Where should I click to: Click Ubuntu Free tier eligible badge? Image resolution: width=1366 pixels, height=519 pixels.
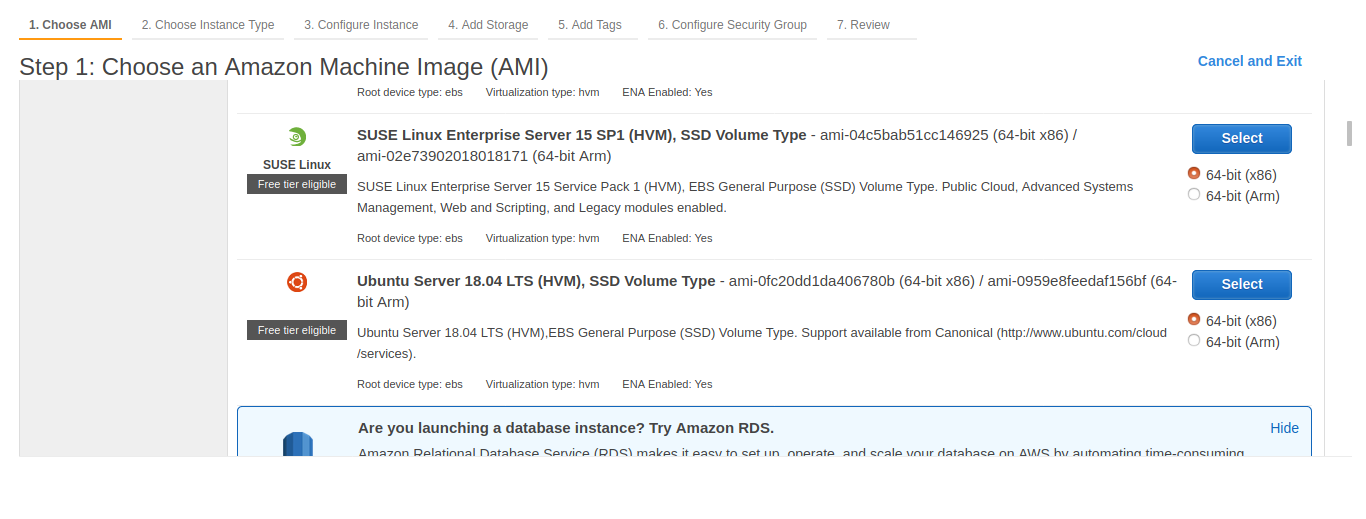[x=297, y=330]
